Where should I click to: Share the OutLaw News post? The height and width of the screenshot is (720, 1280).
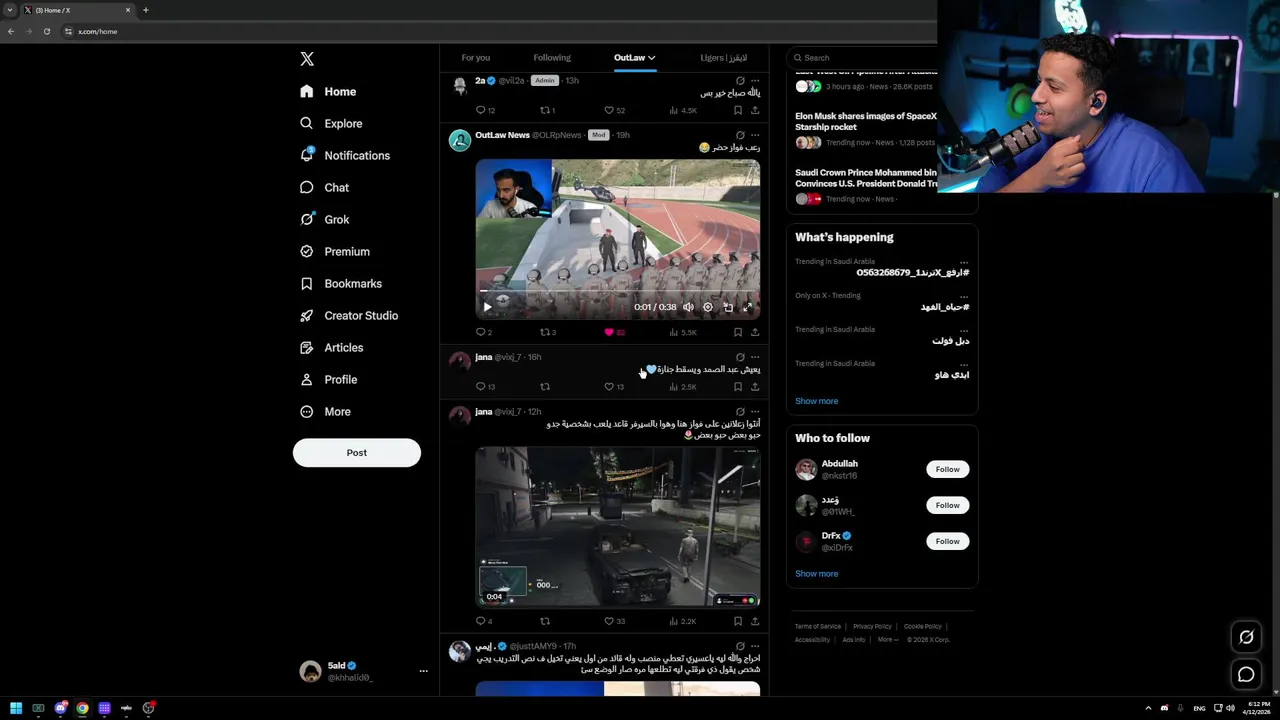coord(754,332)
